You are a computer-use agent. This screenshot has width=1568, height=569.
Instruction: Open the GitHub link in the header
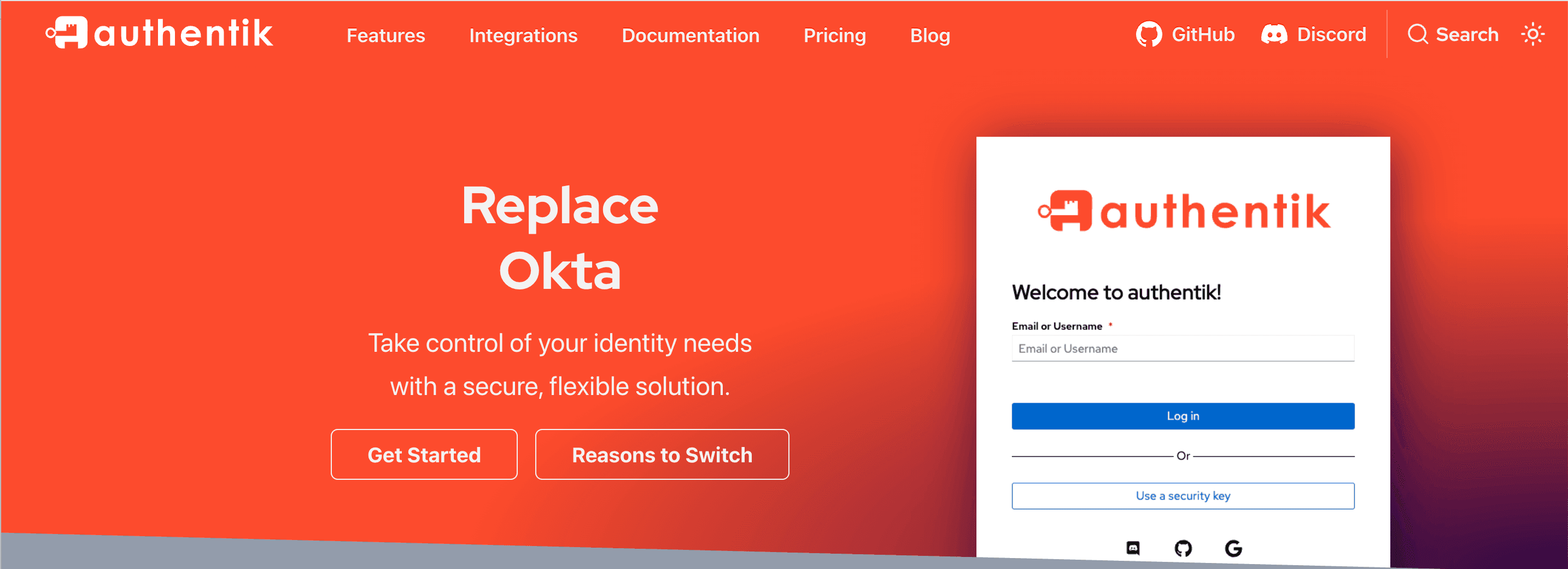click(x=1185, y=34)
